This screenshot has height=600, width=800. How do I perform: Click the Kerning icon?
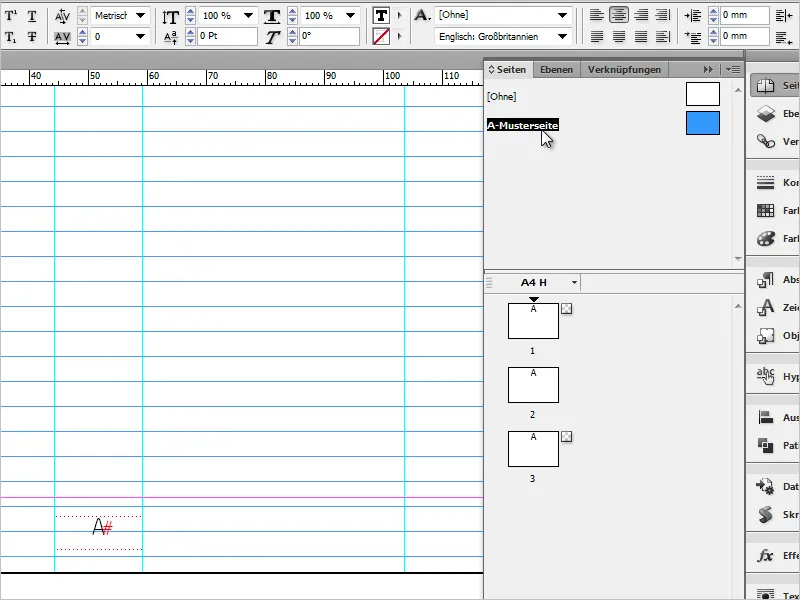point(62,16)
